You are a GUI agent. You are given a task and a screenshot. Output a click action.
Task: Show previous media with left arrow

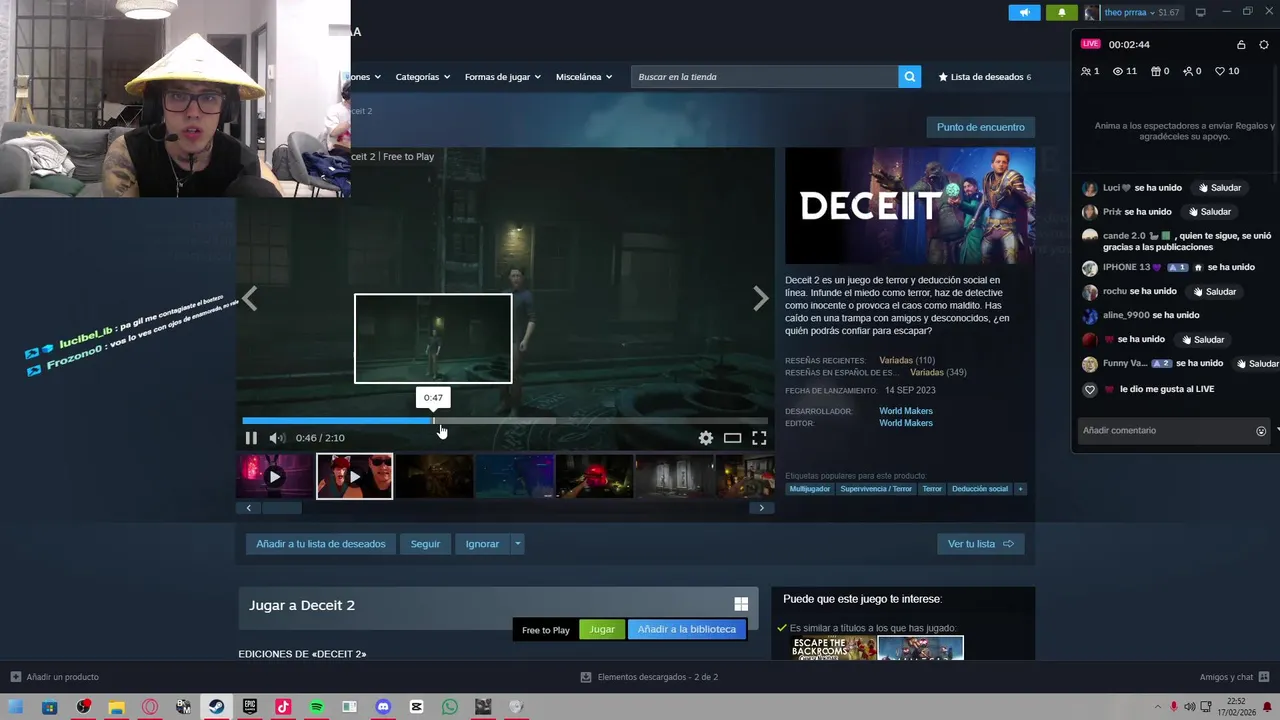tap(250, 298)
